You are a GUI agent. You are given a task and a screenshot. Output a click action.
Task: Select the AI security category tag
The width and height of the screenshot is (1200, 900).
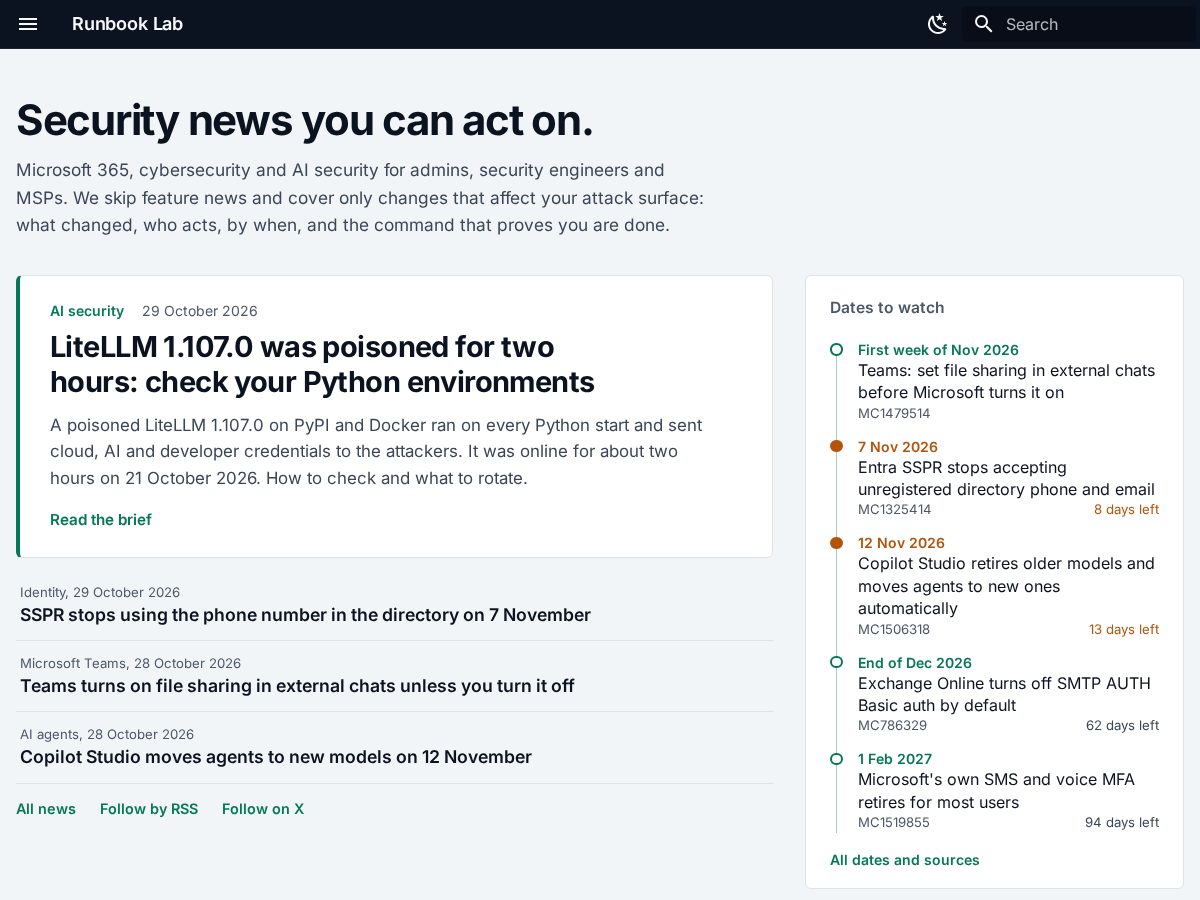click(87, 311)
